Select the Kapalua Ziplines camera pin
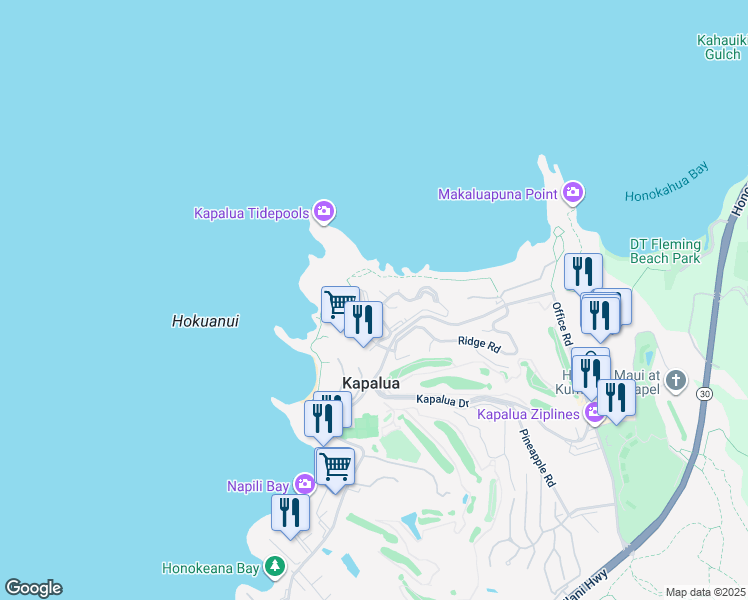The height and width of the screenshot is (600, 748). 593,413
